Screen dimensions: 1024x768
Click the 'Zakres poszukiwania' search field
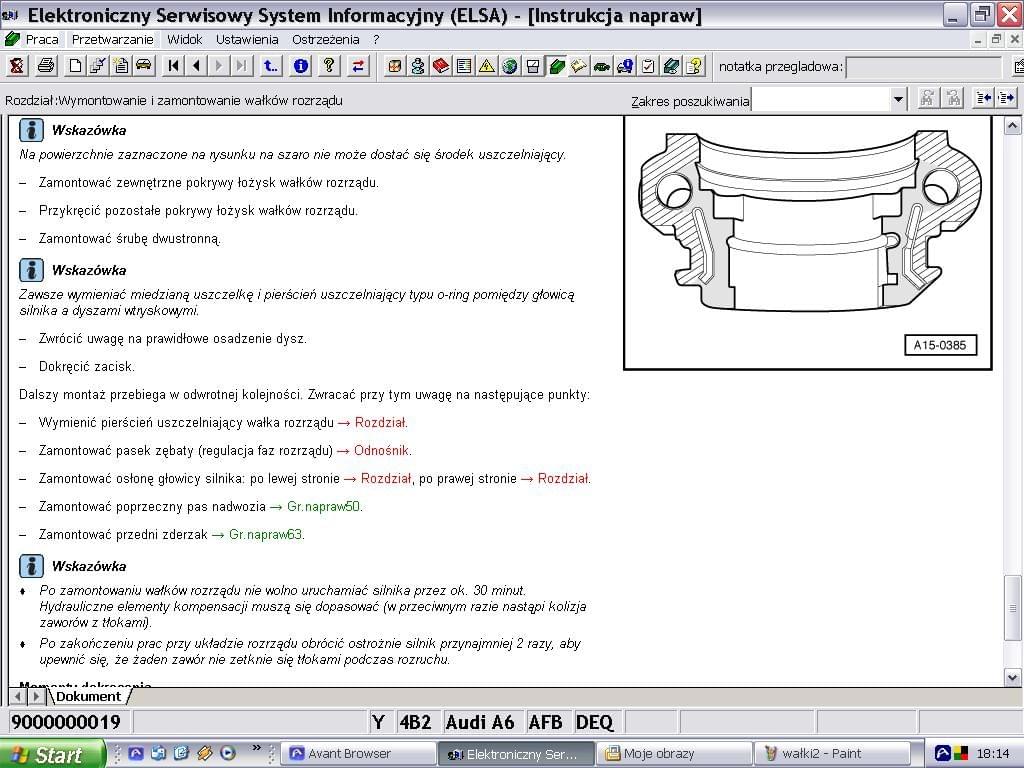tap(821, 100)
